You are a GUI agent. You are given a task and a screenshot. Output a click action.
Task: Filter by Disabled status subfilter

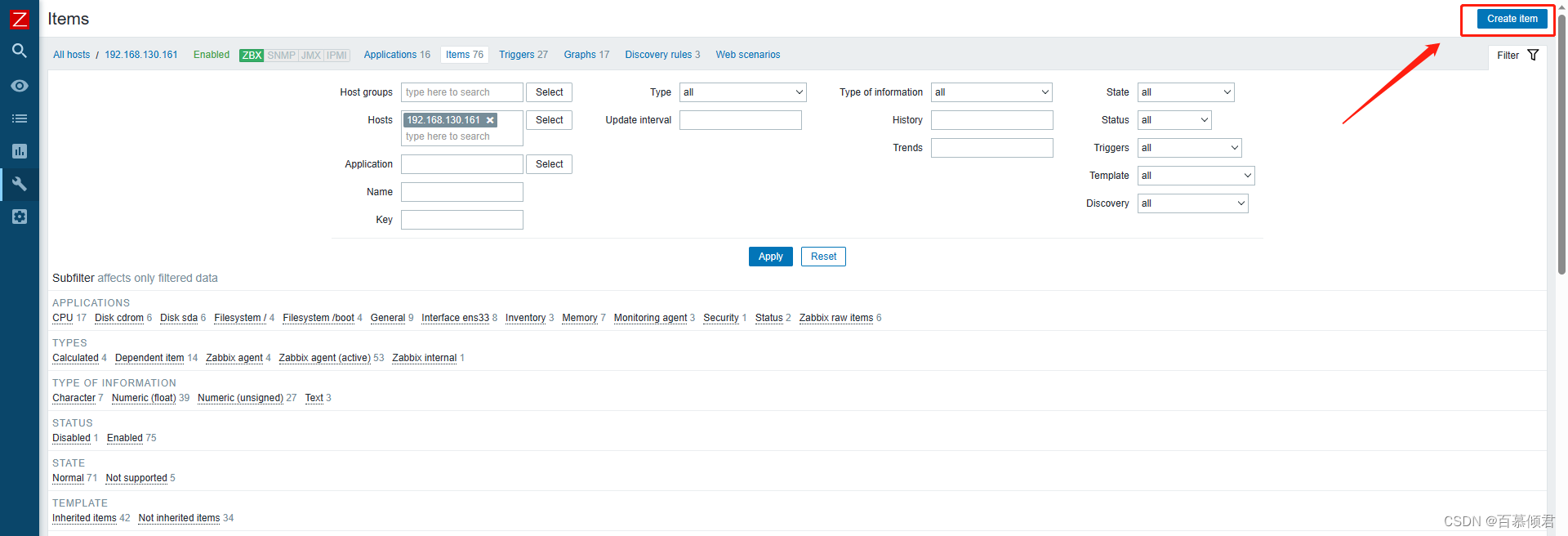pyautogui.click(x=72, y=438)
